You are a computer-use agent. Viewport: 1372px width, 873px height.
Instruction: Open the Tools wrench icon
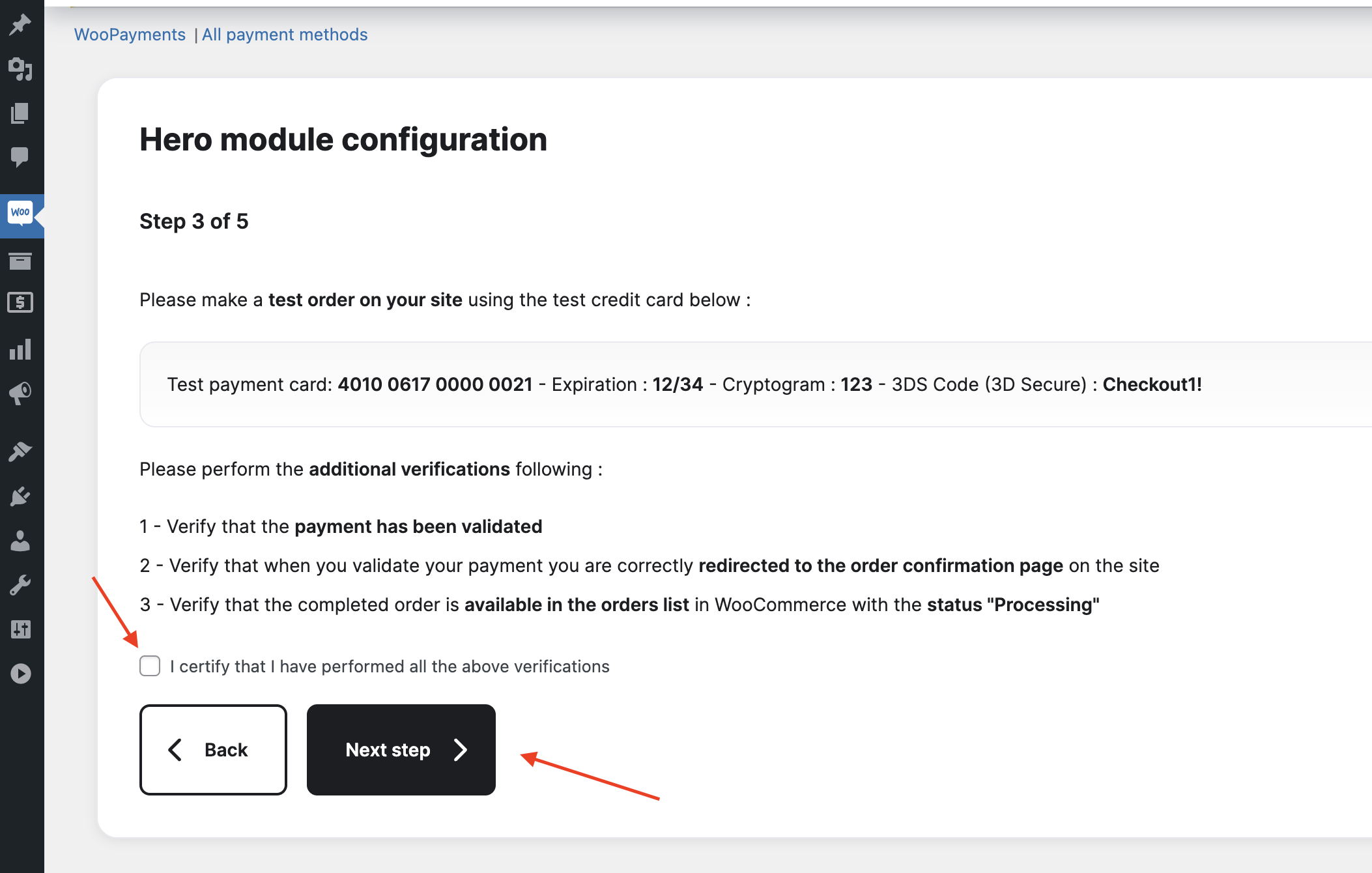21,585
